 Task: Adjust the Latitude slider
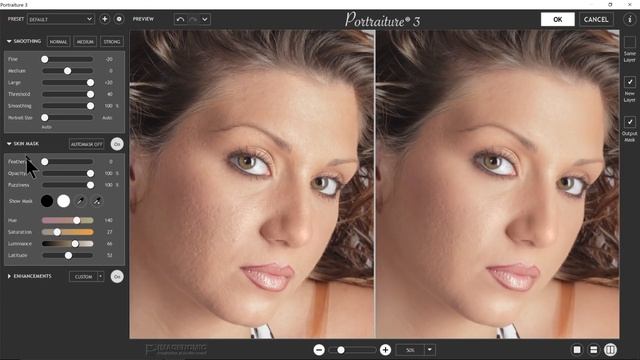[68, 256]
